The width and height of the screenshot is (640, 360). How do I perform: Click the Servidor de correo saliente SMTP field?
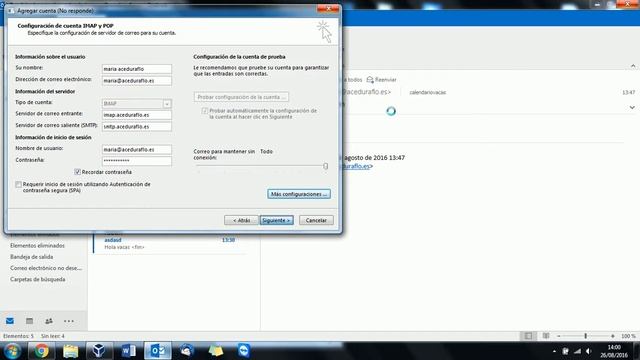[x=137, y=127]
